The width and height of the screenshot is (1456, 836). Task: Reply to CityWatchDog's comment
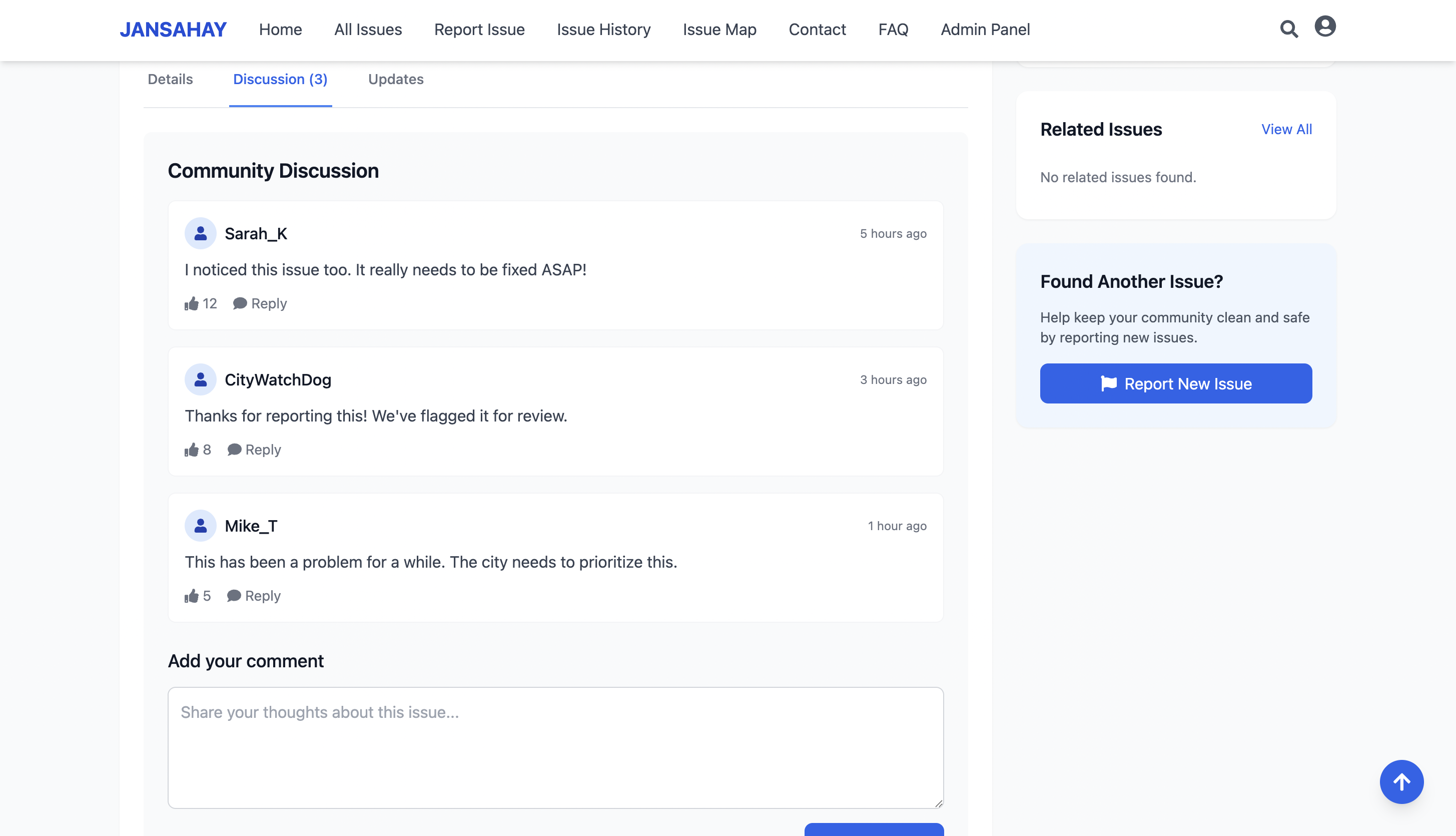pos(254,450)
